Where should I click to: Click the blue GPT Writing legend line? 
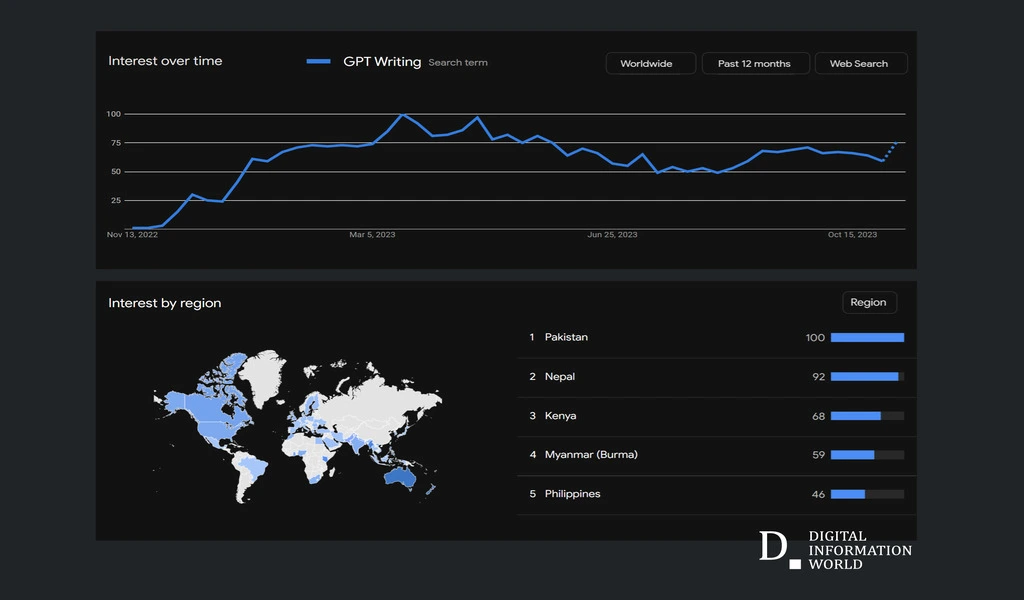tap(319, 62)
